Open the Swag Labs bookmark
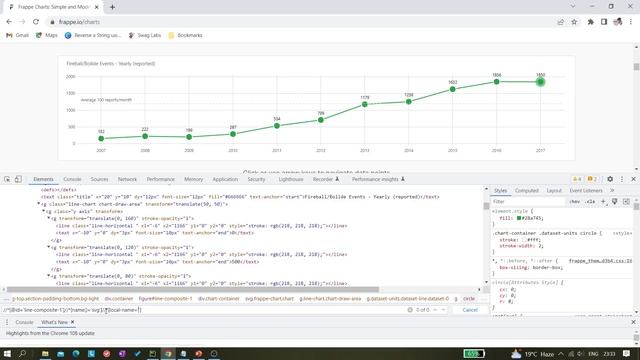Viewport: 640px width, 360px height. (144, 35)
